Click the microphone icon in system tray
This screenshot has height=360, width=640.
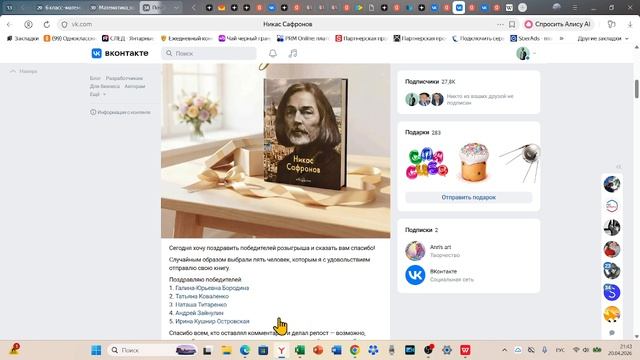pyautogui.click(x=544, y=350)
